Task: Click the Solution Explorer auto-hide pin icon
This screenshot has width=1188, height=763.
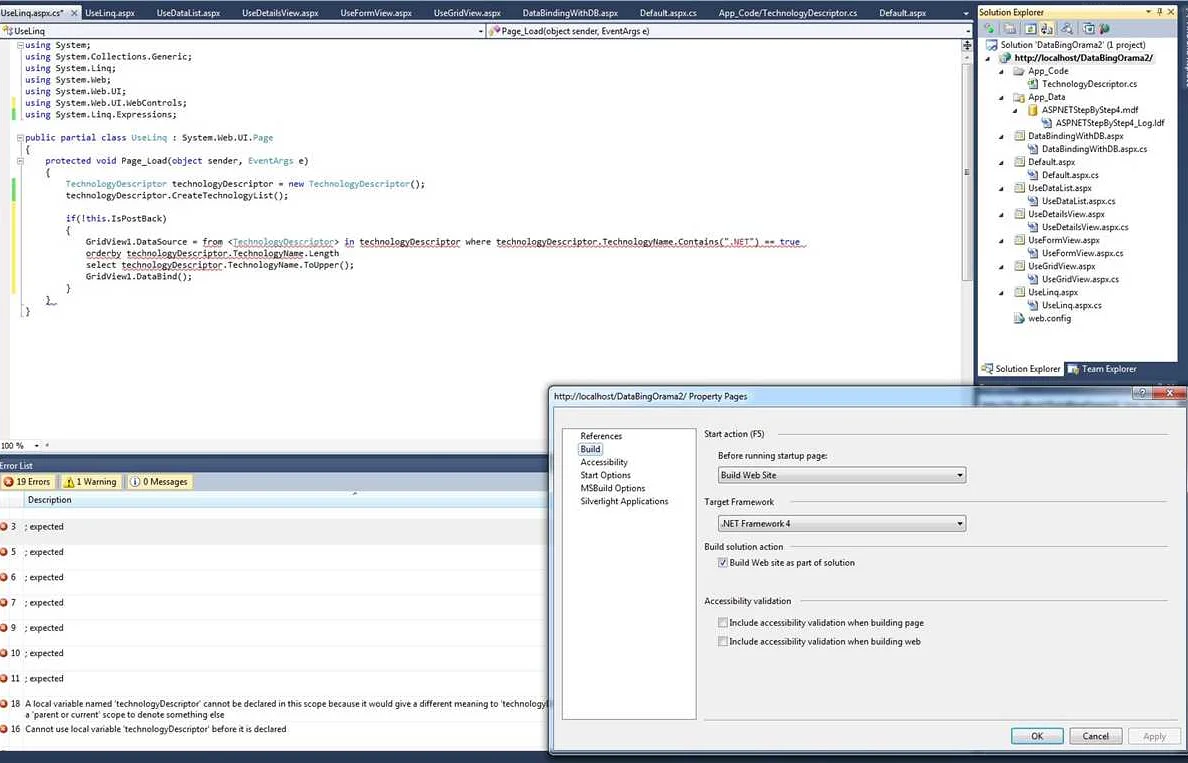Action: pyautogui.click(x=1159, y=12)
